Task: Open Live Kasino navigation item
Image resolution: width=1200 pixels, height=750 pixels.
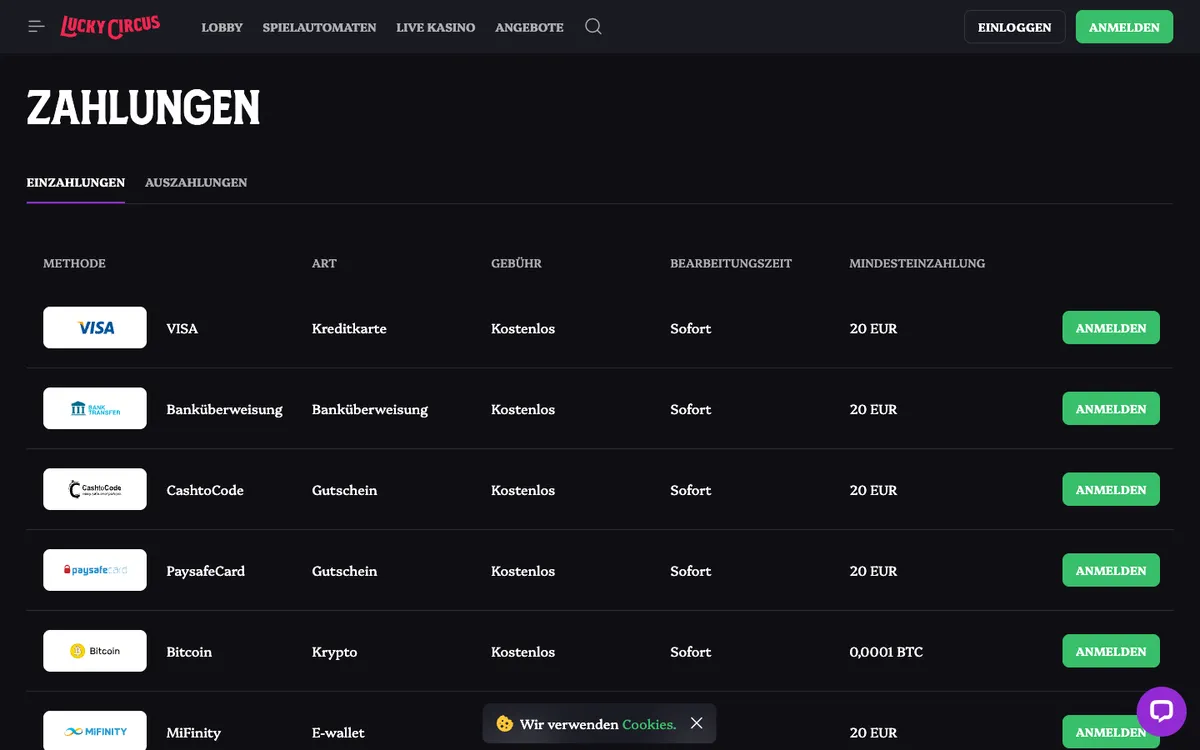Action: 436,27
